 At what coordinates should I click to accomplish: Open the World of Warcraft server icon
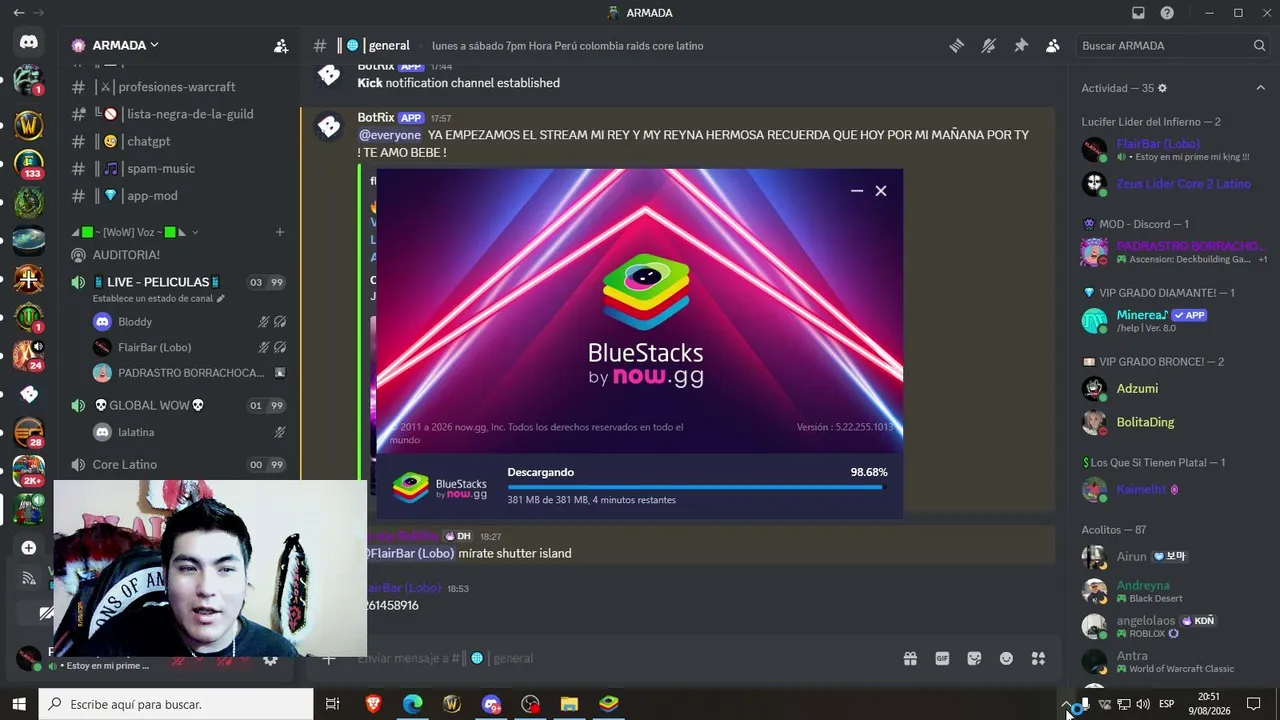click(x=28, y=124)
